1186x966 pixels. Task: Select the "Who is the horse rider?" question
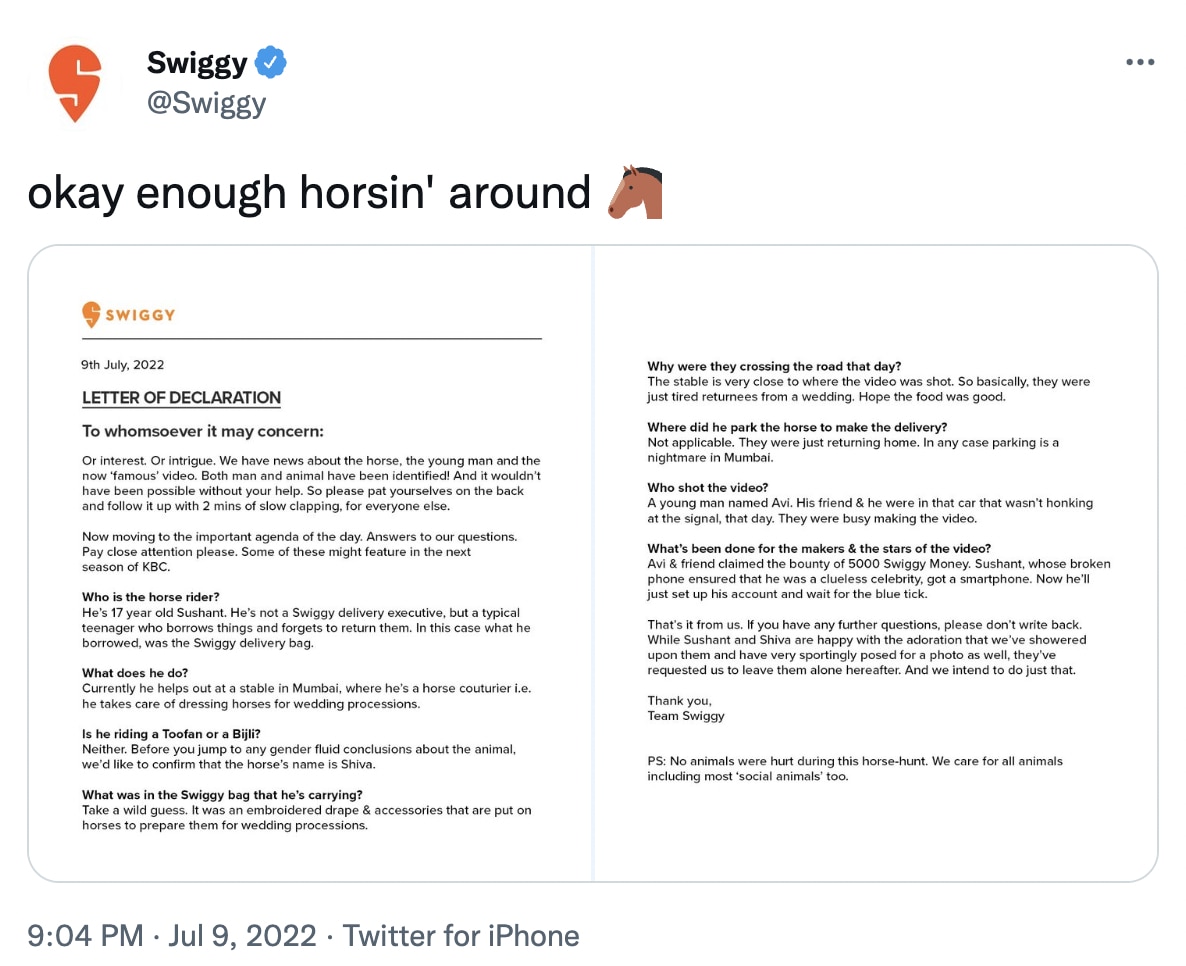(x=151, y=597)
